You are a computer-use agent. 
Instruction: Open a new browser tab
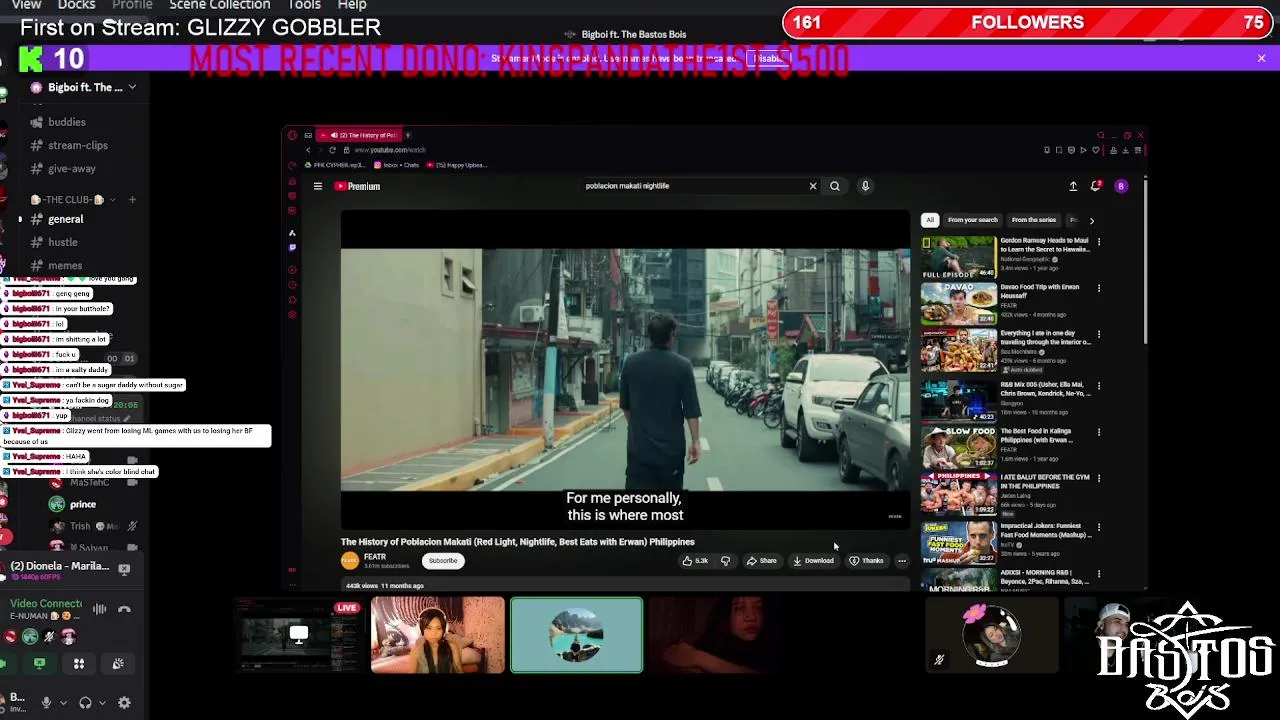(408, 135)
